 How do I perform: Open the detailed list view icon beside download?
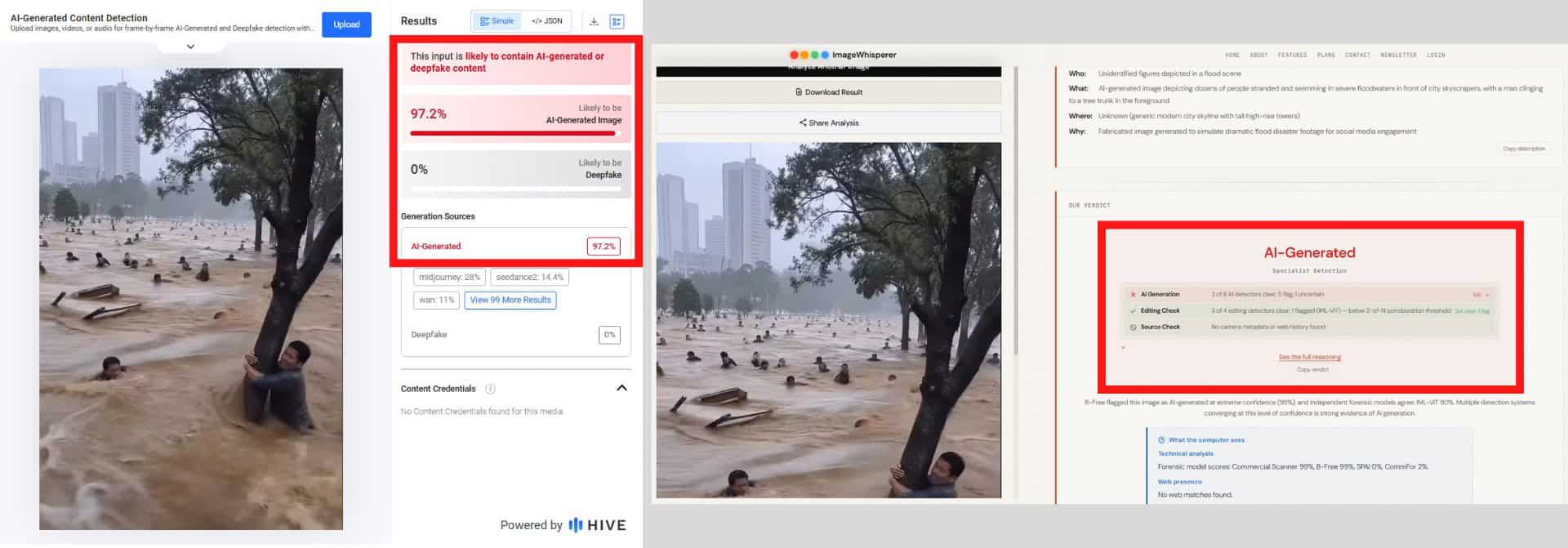click(617, 21)
